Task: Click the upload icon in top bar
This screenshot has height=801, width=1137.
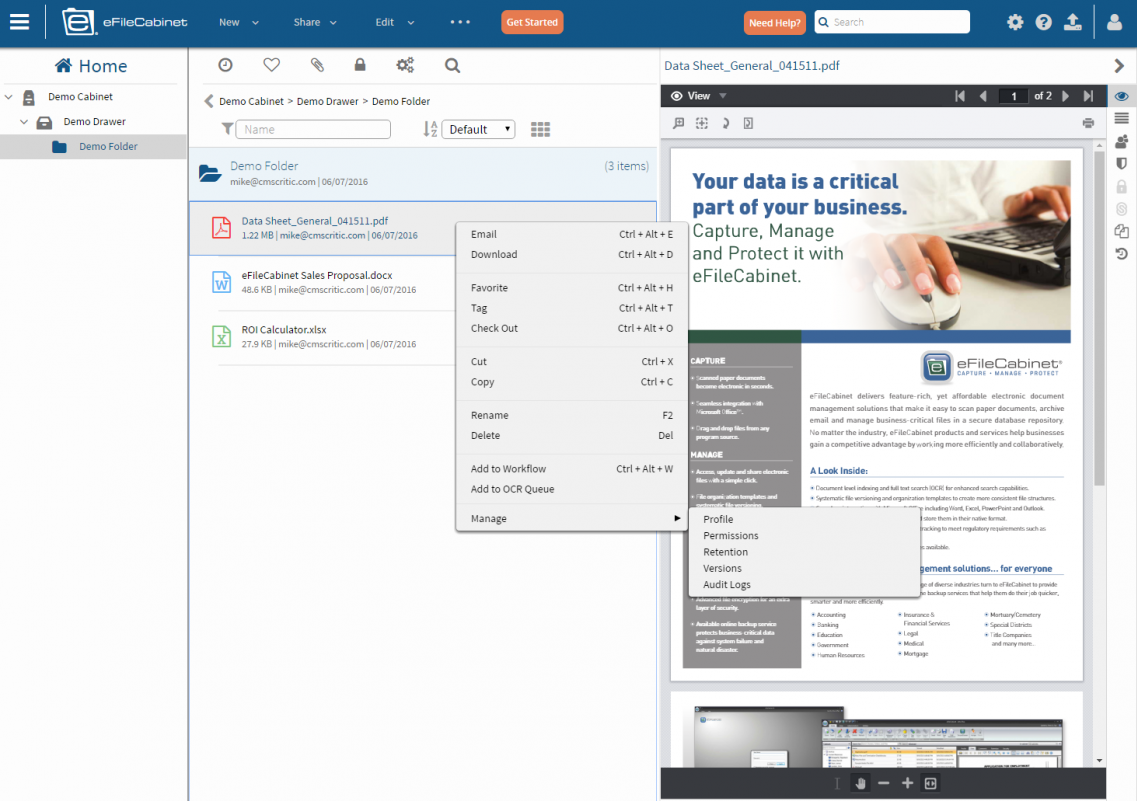Action: (1072, 22)
